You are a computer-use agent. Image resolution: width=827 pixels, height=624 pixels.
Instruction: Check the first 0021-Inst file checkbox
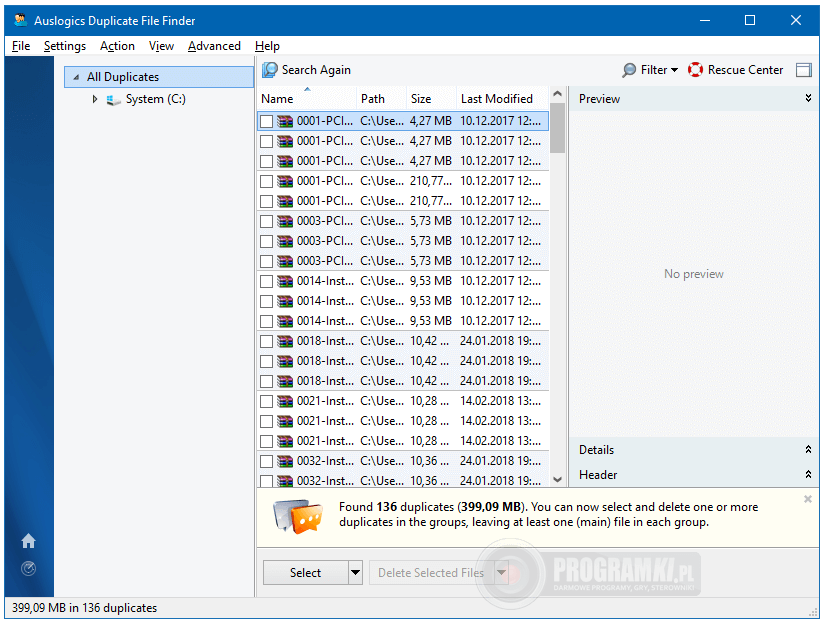click(267, 402)
